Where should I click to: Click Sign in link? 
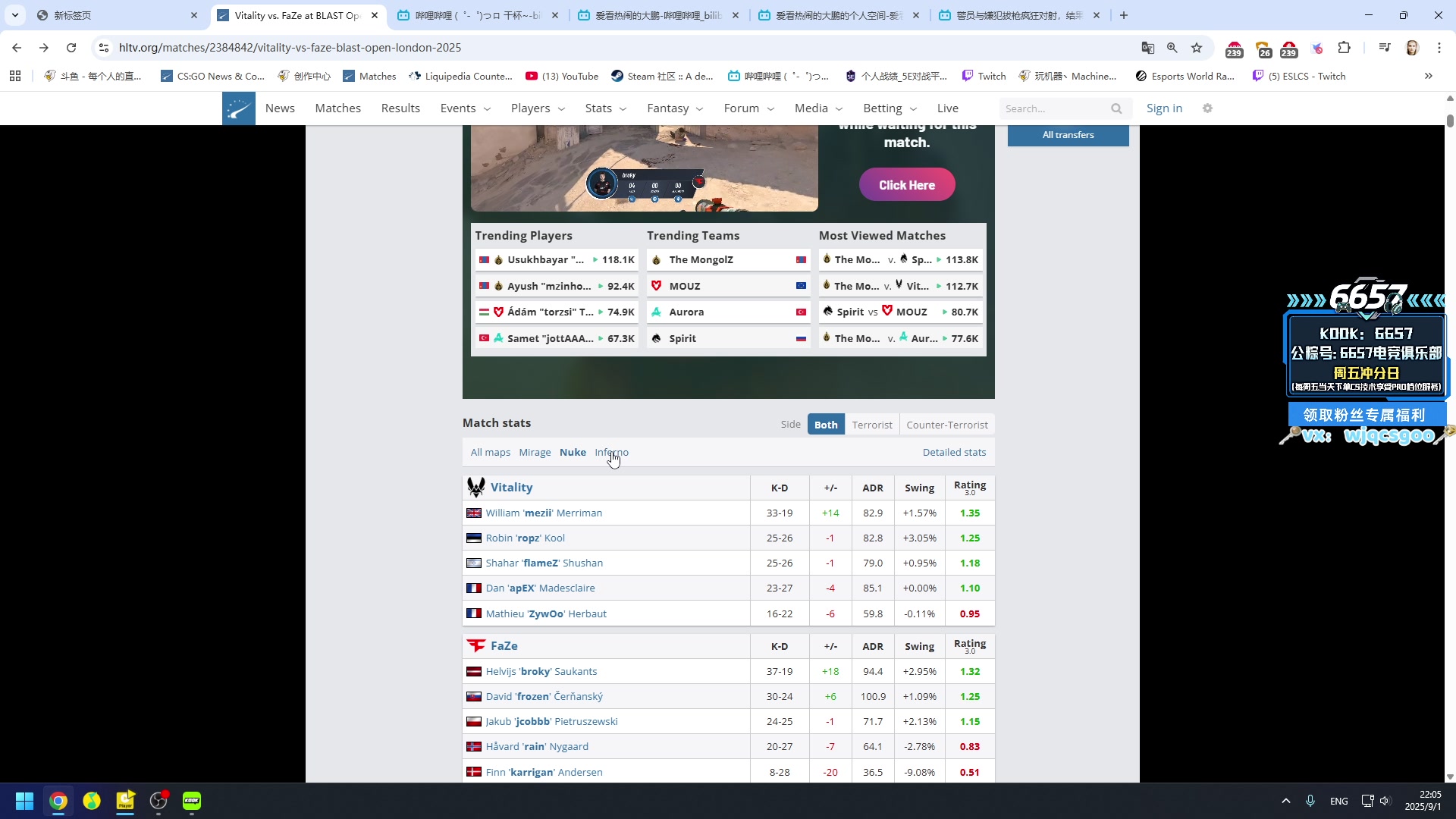[1164, 108]
